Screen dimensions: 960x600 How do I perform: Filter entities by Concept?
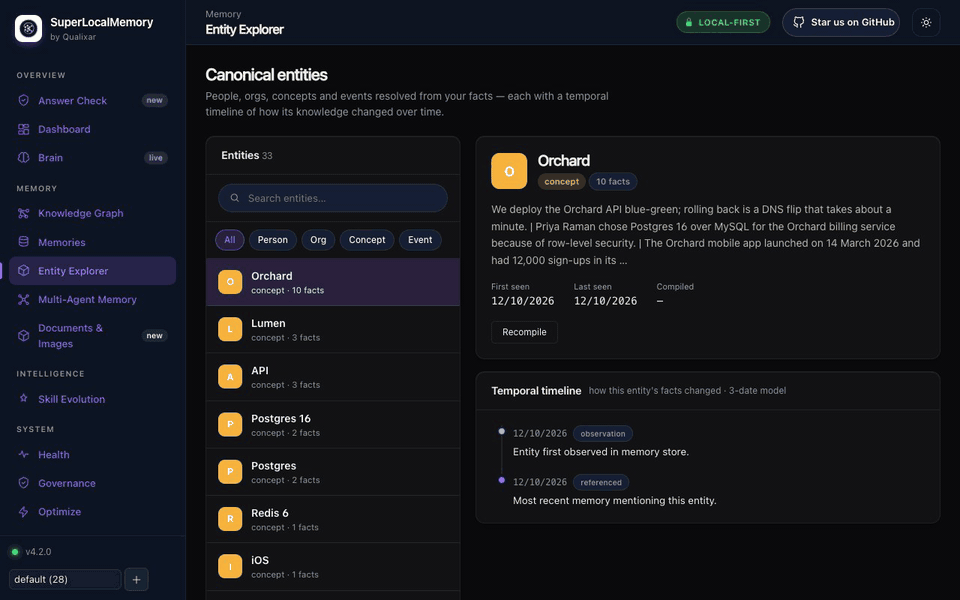coord(367,240)
